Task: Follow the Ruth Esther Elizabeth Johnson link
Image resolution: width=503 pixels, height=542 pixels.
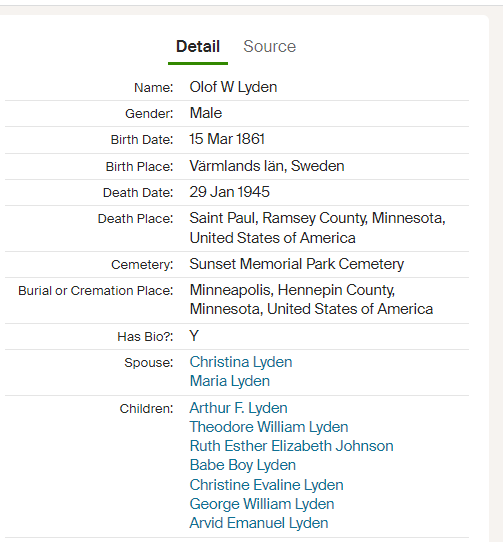Action: click(x=291, y=446)
